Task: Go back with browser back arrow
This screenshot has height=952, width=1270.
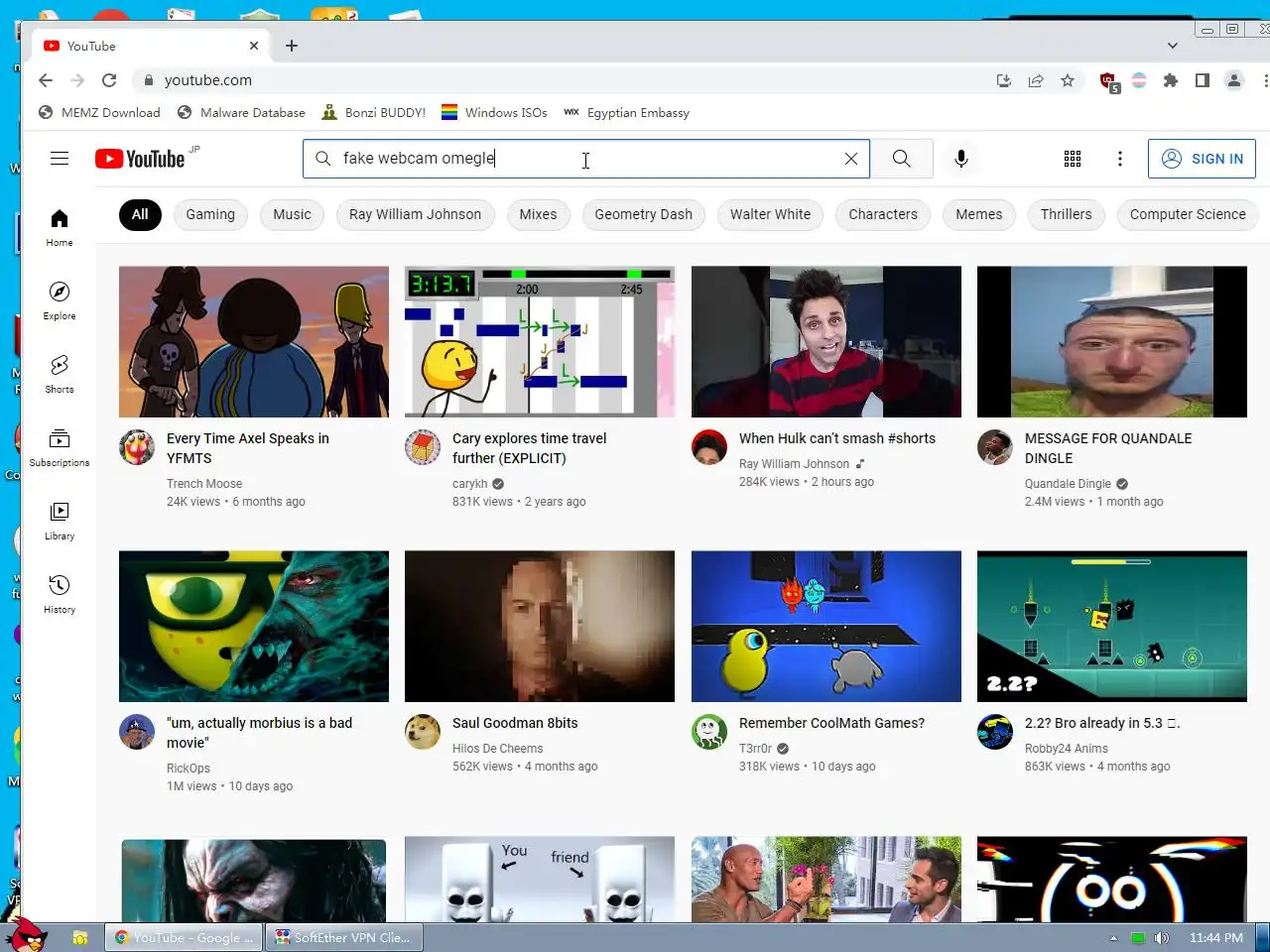Action: [x=46, y=80]
